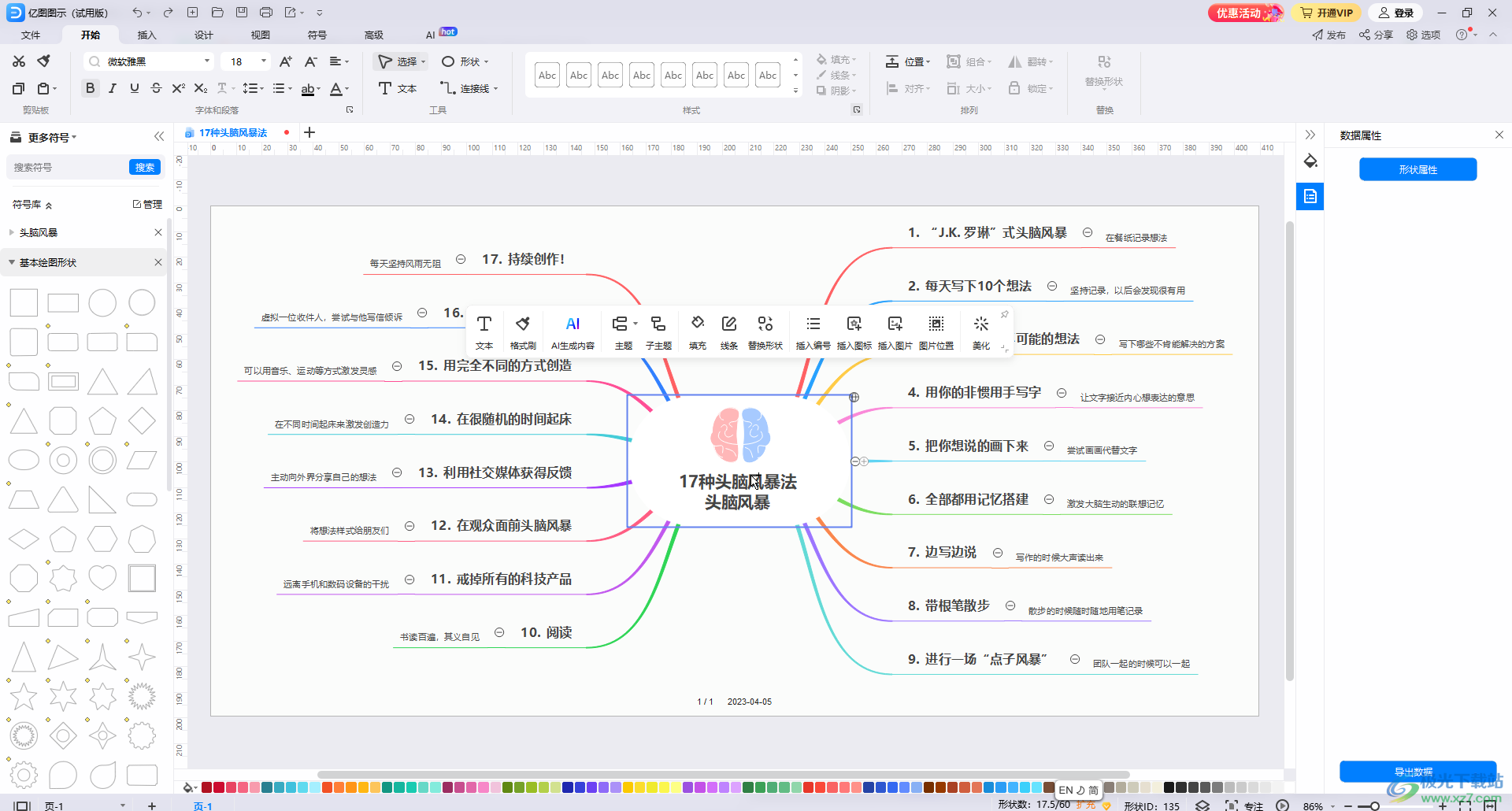The image size is (1512, 811).
Task: Switch to the 高级 ribbon tab
Action: tap(374, 35)
